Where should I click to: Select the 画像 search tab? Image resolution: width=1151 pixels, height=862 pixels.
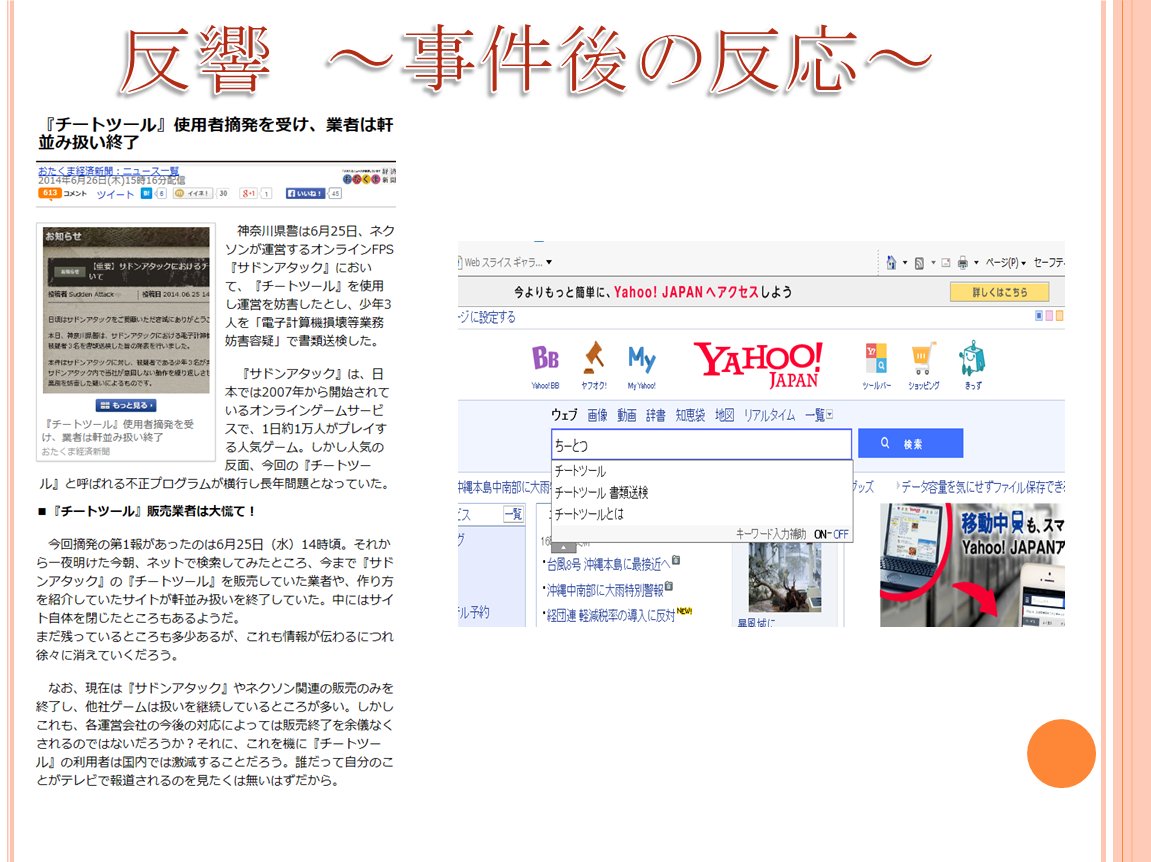(597, 415)
